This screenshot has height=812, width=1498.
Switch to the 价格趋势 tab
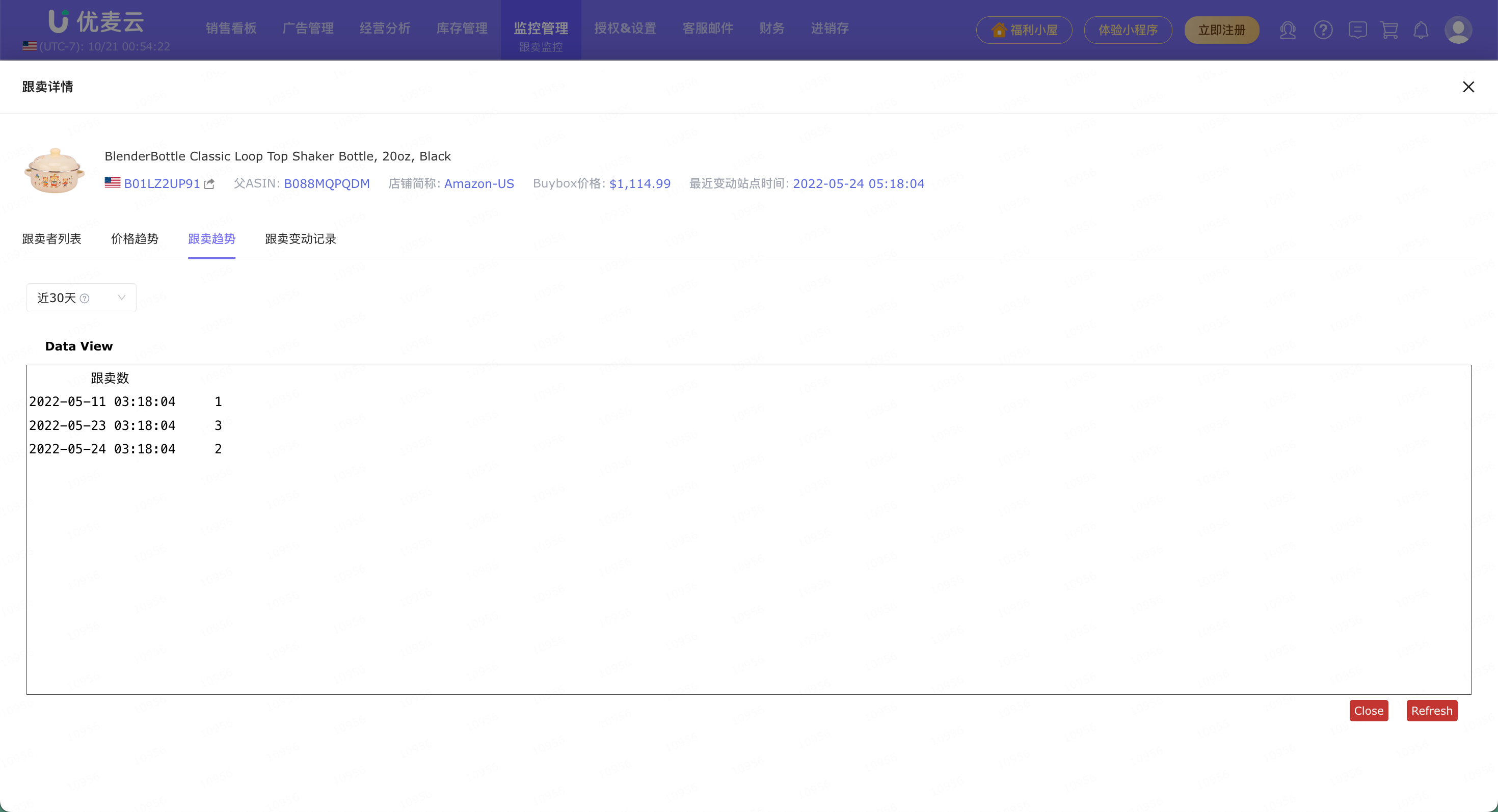coord(135,239)
